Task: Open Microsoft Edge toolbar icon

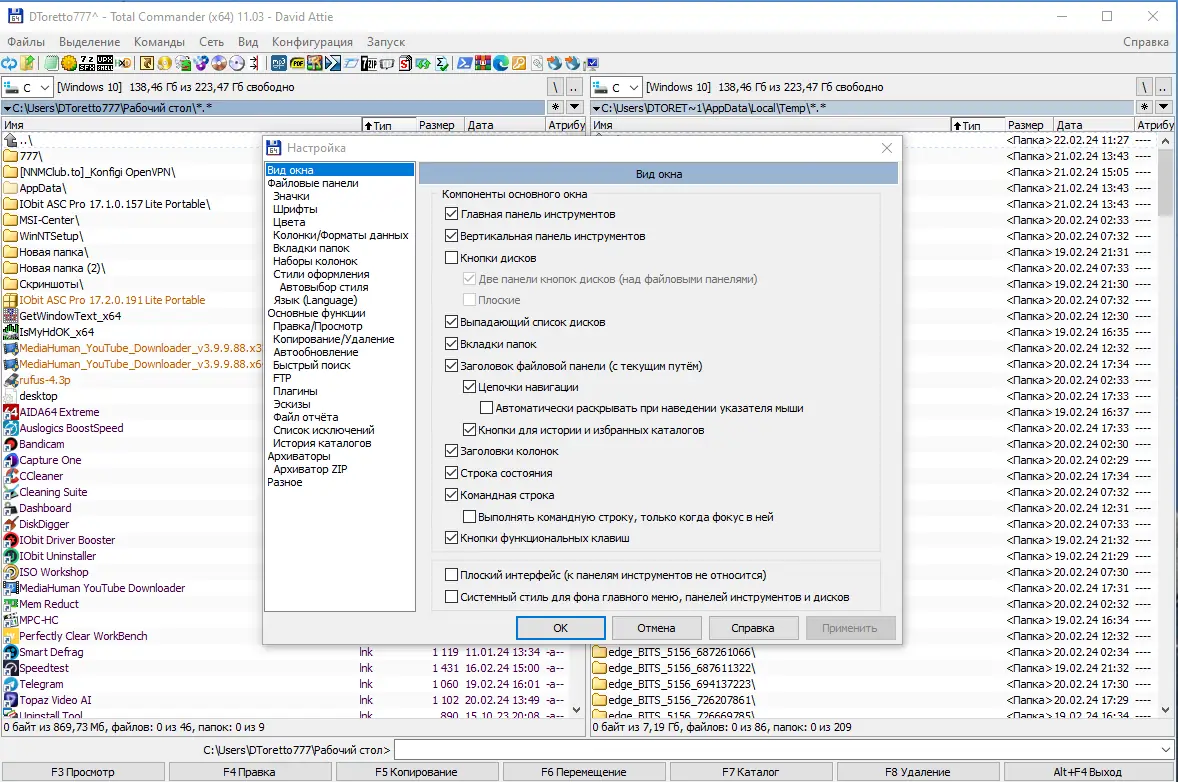Action: click(501, 63)
